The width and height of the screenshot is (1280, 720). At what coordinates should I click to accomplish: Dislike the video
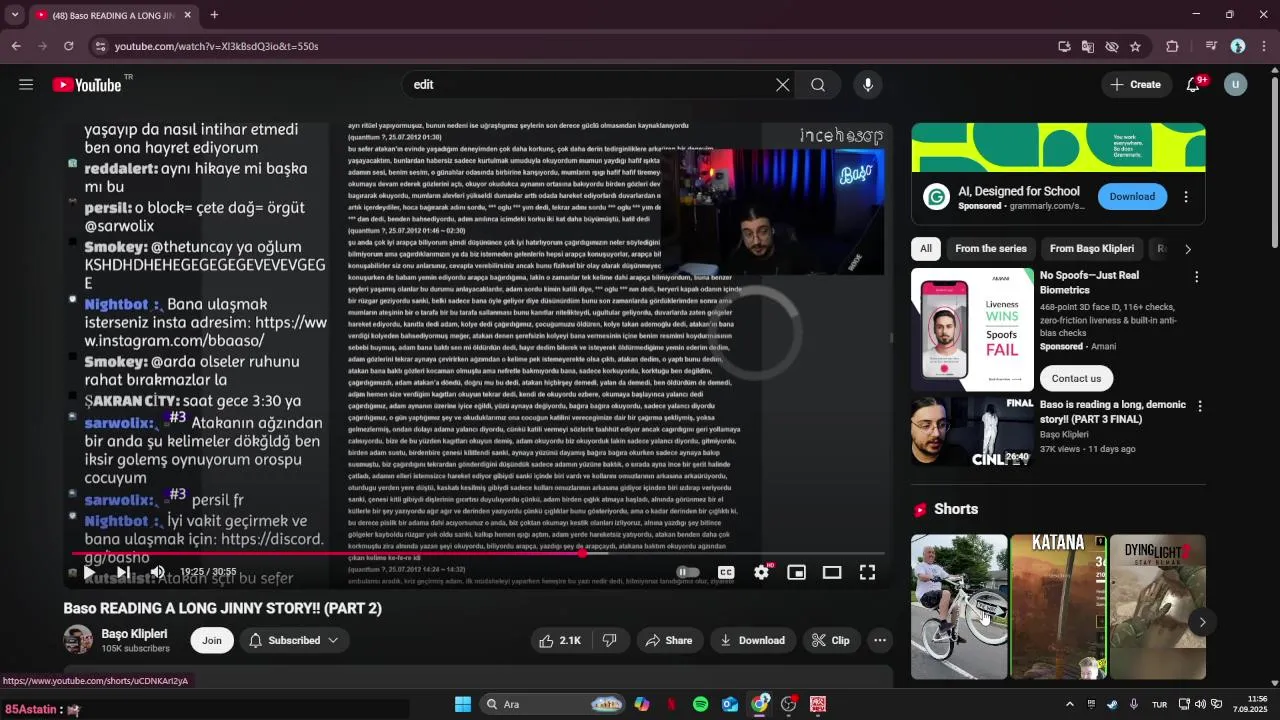coord(609,640)
